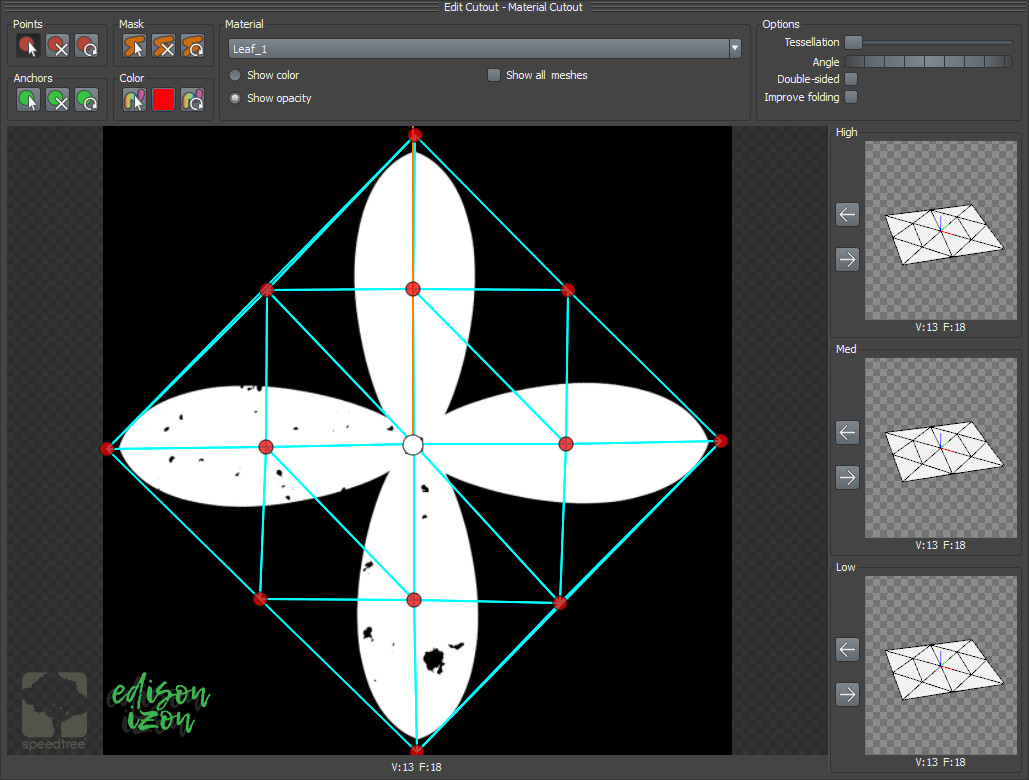
Task: Enable the Show all meshes checkbox
Action: [493, 74]
